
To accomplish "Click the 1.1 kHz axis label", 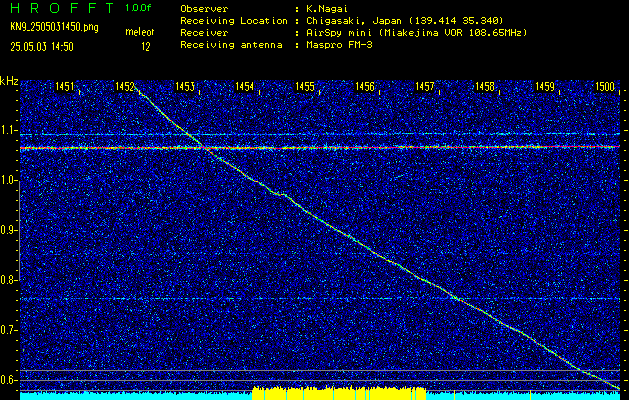I will (9, 130).
